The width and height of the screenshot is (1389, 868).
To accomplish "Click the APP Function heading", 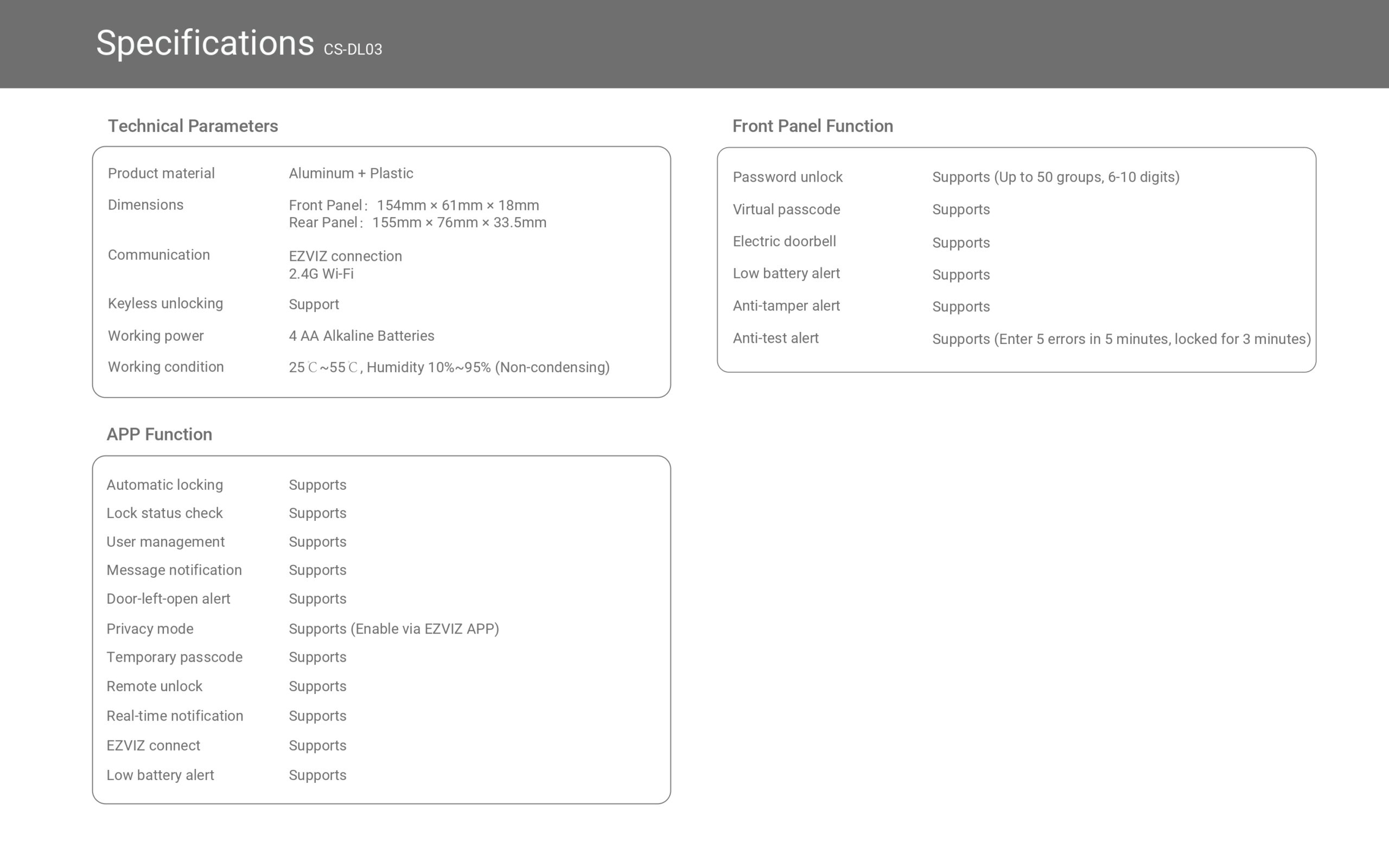I will [x=159, y=435].
